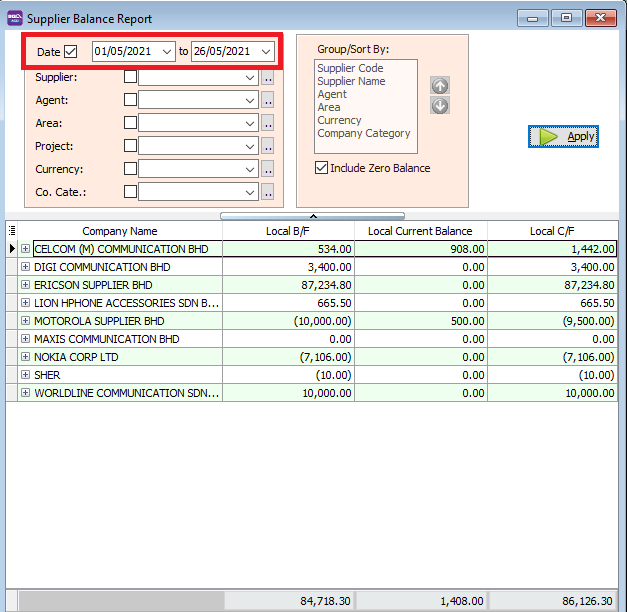Click the Co. Cate. lookup ellipsis button
This screenshot has height=612, width=627.
pyautogui.click(x=267, y=192)
